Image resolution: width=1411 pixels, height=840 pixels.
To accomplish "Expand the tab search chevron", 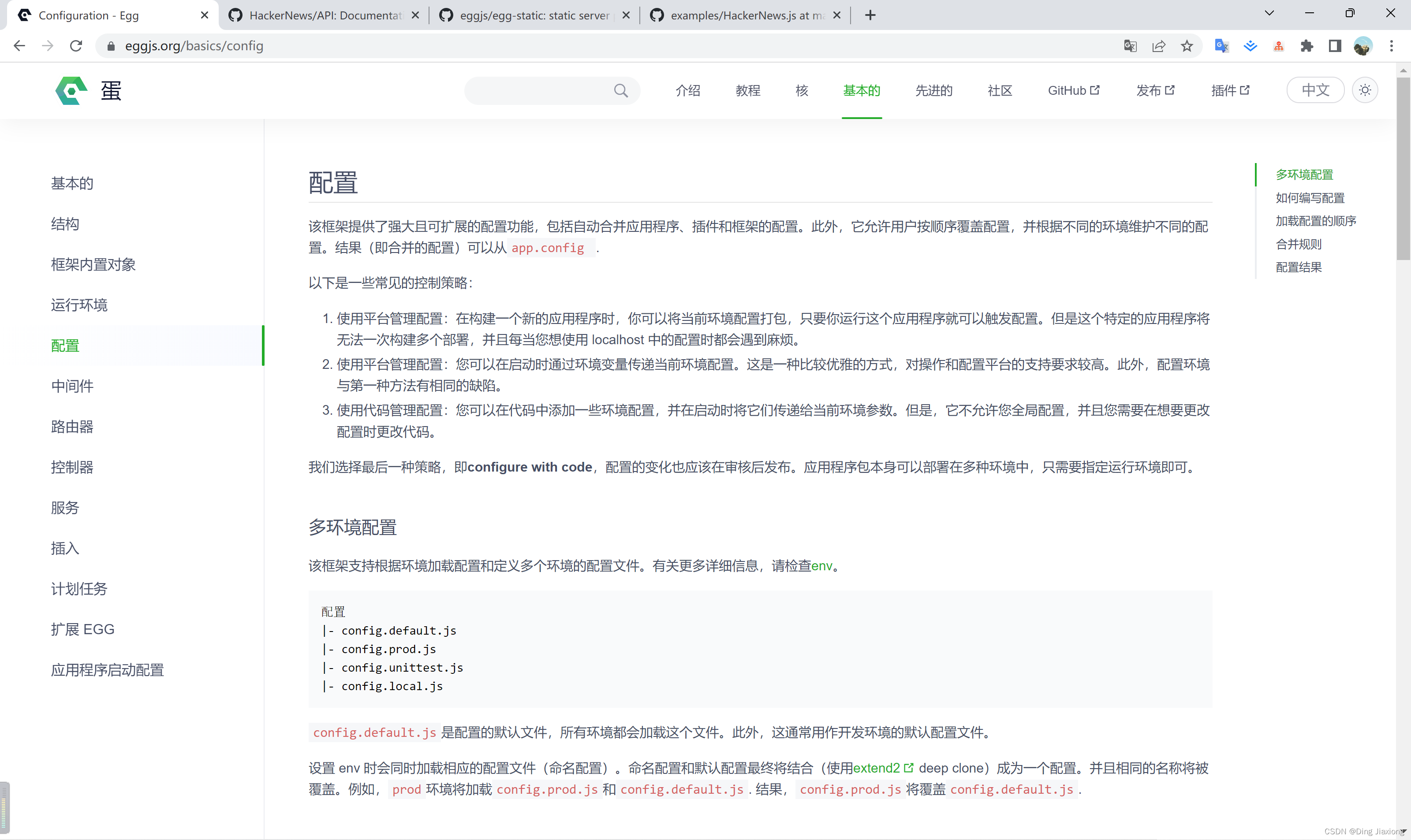I will pyautogui.click(x=1269, y=13).
